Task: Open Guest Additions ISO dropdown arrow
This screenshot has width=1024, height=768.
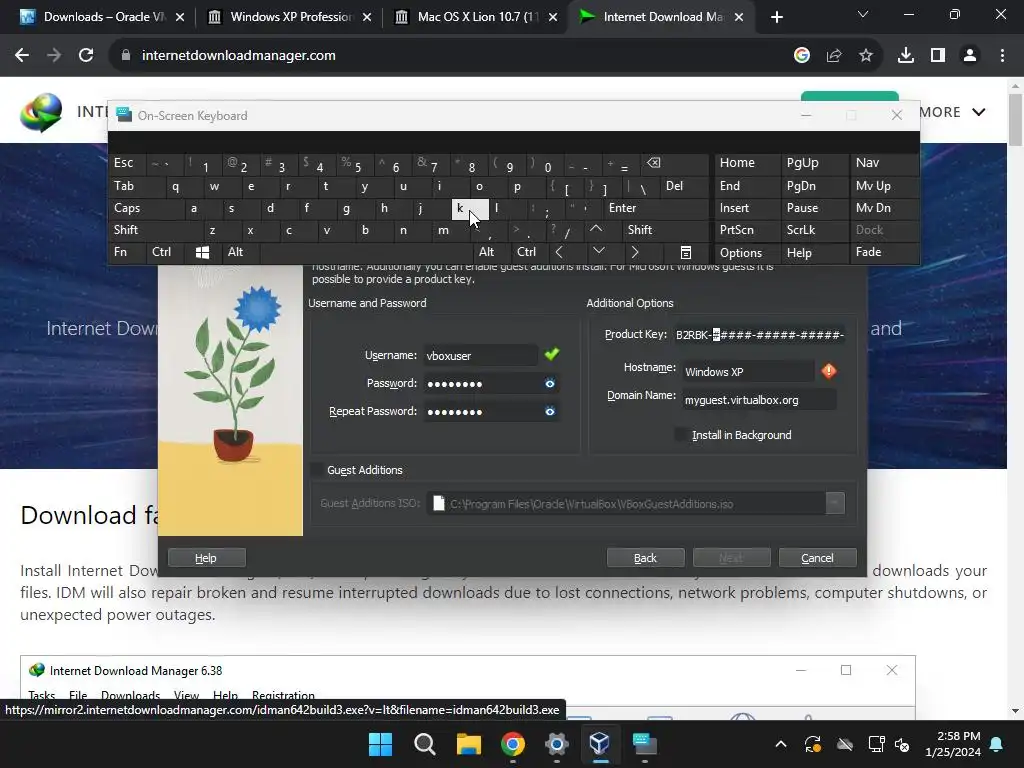Action: pos(835,504)
